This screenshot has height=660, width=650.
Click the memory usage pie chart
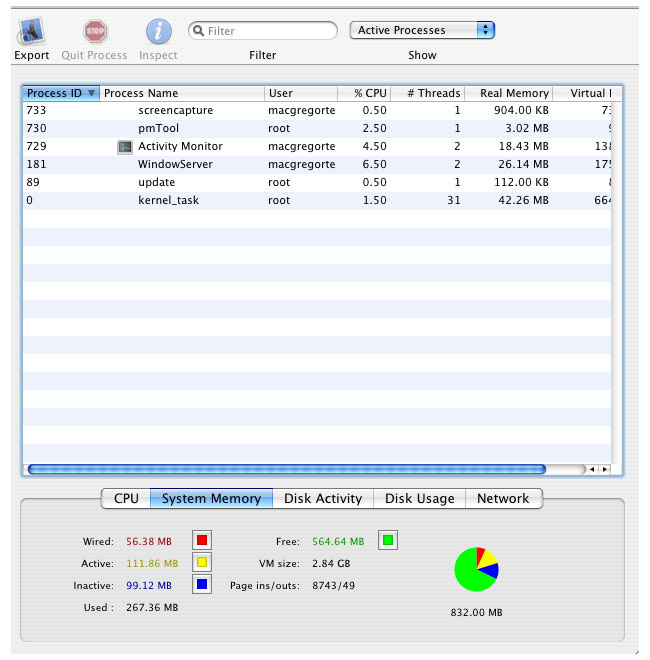(x=475, y=569)
